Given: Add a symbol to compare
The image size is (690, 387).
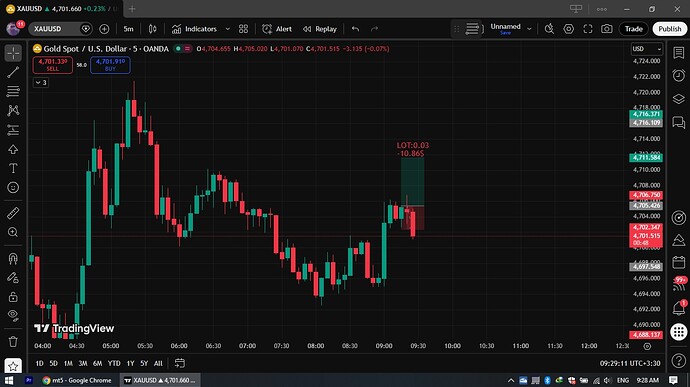Looking at the screenshot, I should click(x=104, y=29).
